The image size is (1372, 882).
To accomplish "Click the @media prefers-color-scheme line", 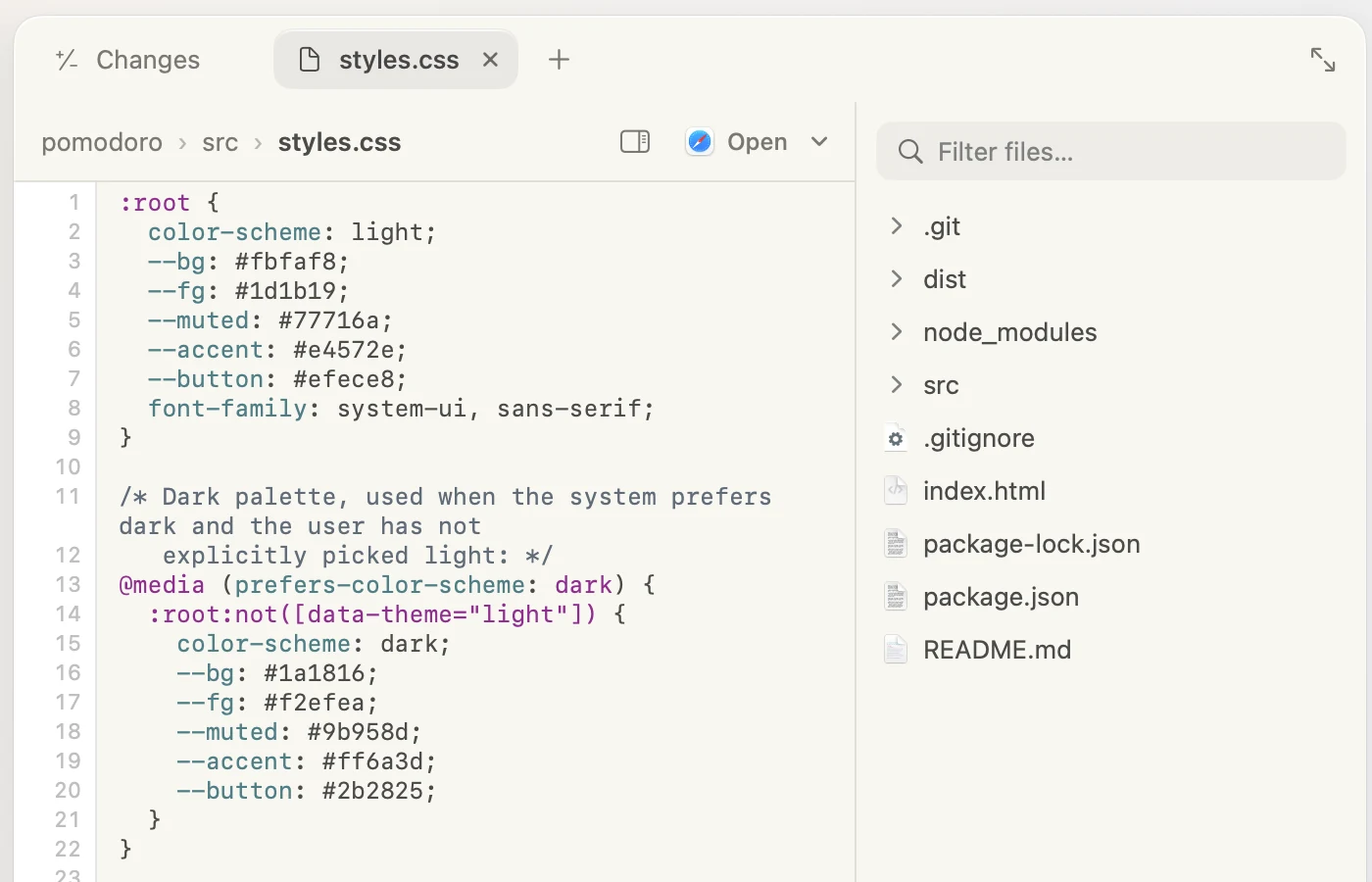I will (x=387, y=585).
